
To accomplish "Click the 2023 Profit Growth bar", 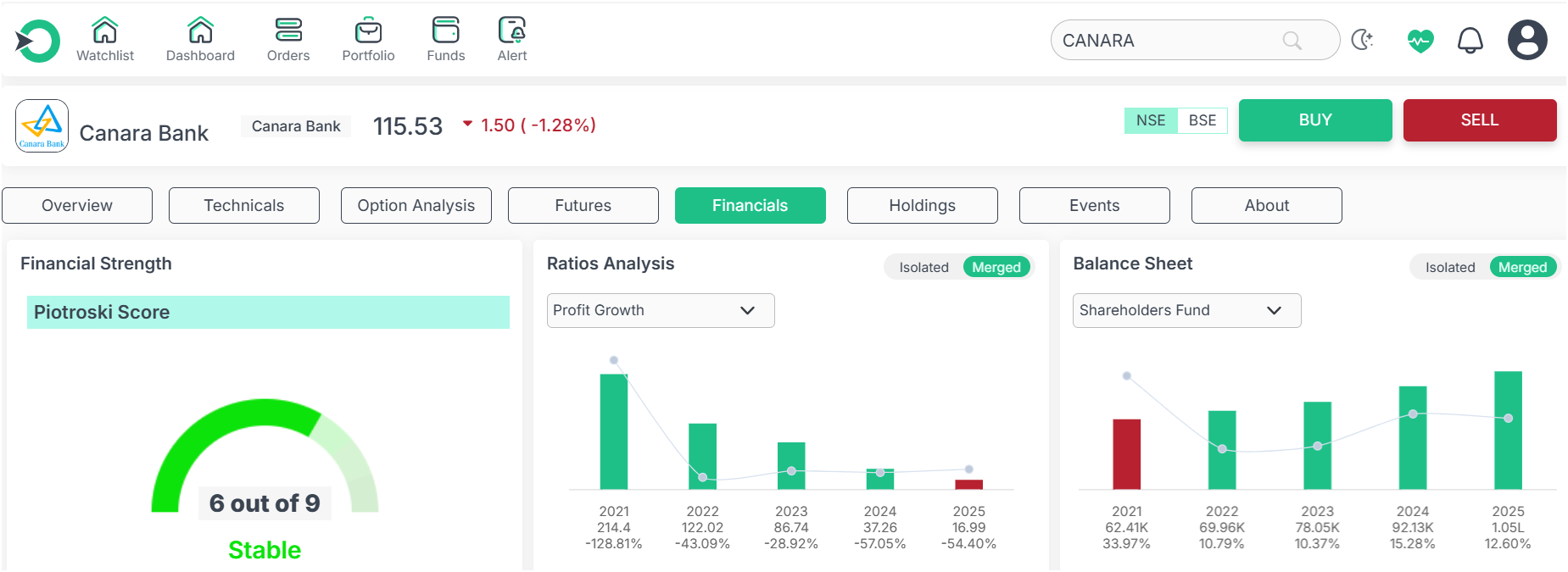I will pyautogui.click(x=791, y=465).
